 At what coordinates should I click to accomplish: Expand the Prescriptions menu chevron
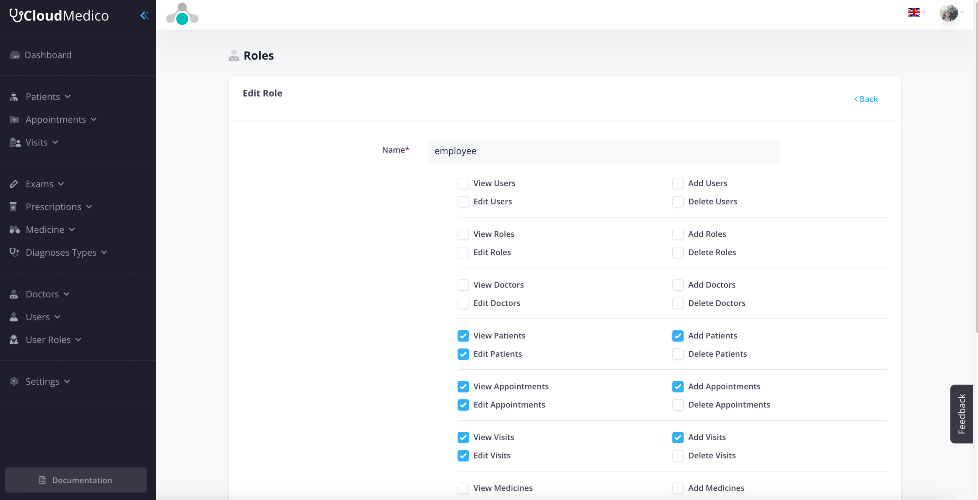(89, 206)
